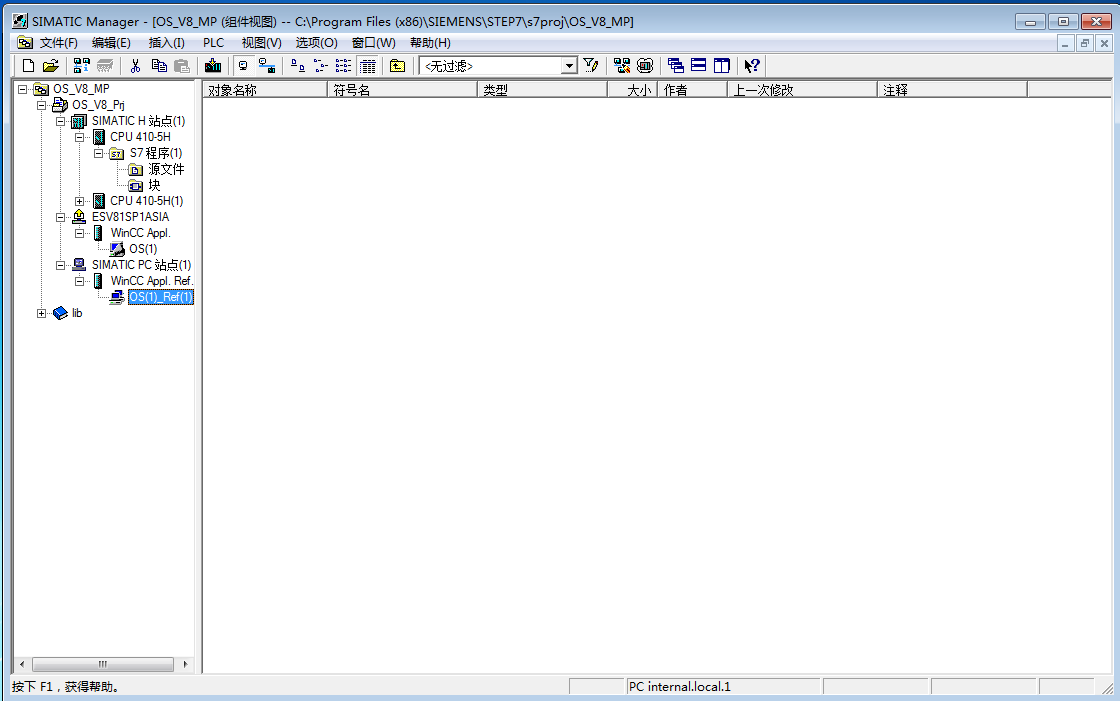Open the PLC menu
The width and height of the screenshot is (1120, 701).
(x=214, y=43)
